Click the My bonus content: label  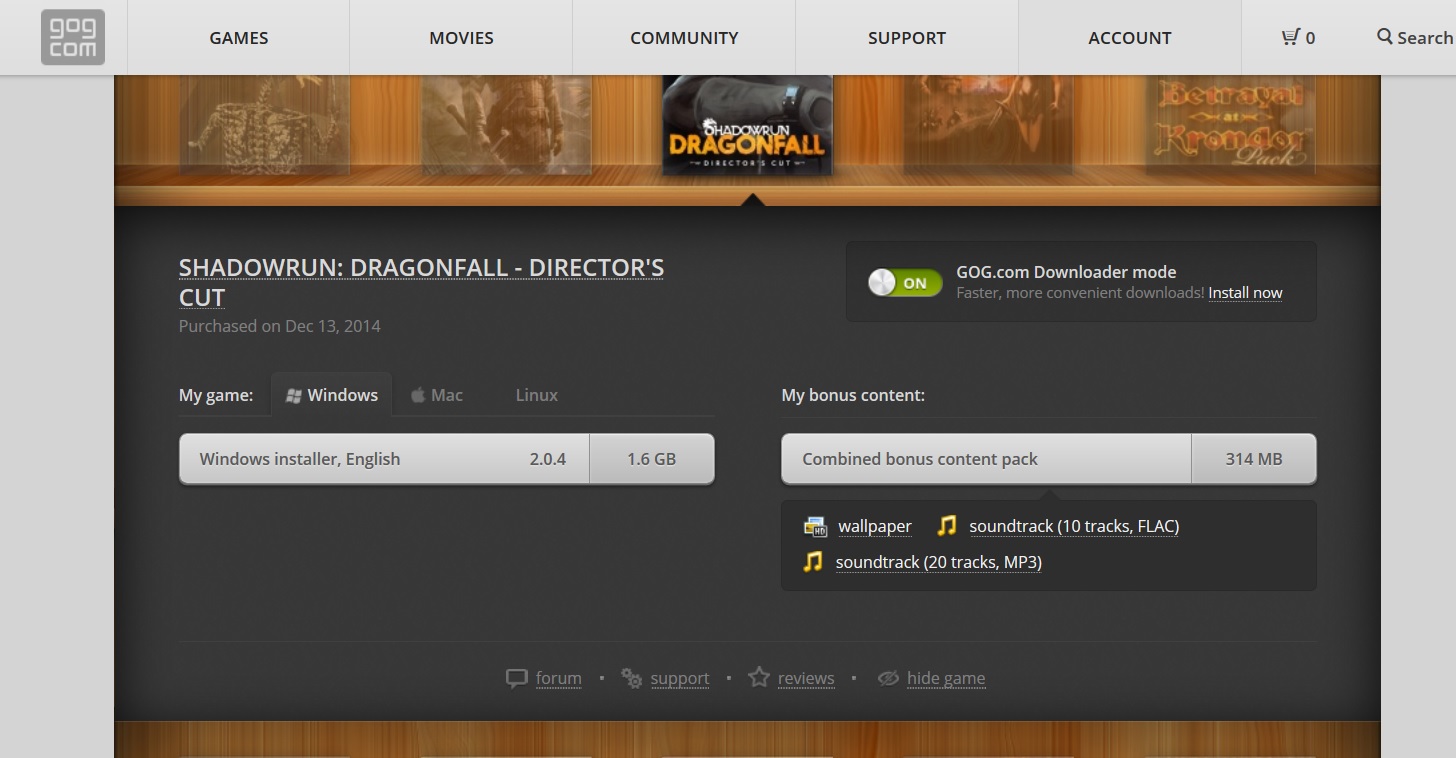point(853,395)
